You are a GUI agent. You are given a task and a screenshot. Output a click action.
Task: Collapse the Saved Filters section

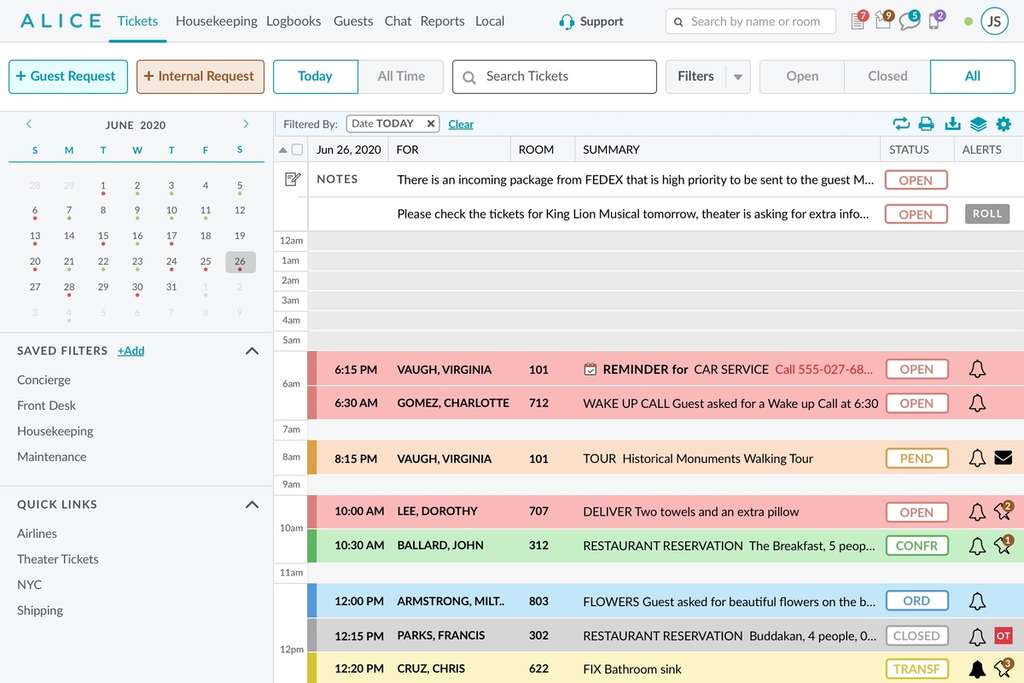(252, 351)
